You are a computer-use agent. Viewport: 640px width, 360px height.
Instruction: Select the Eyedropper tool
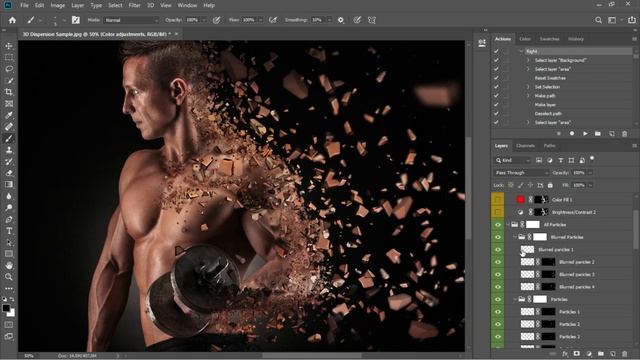(x=9, y=115)
